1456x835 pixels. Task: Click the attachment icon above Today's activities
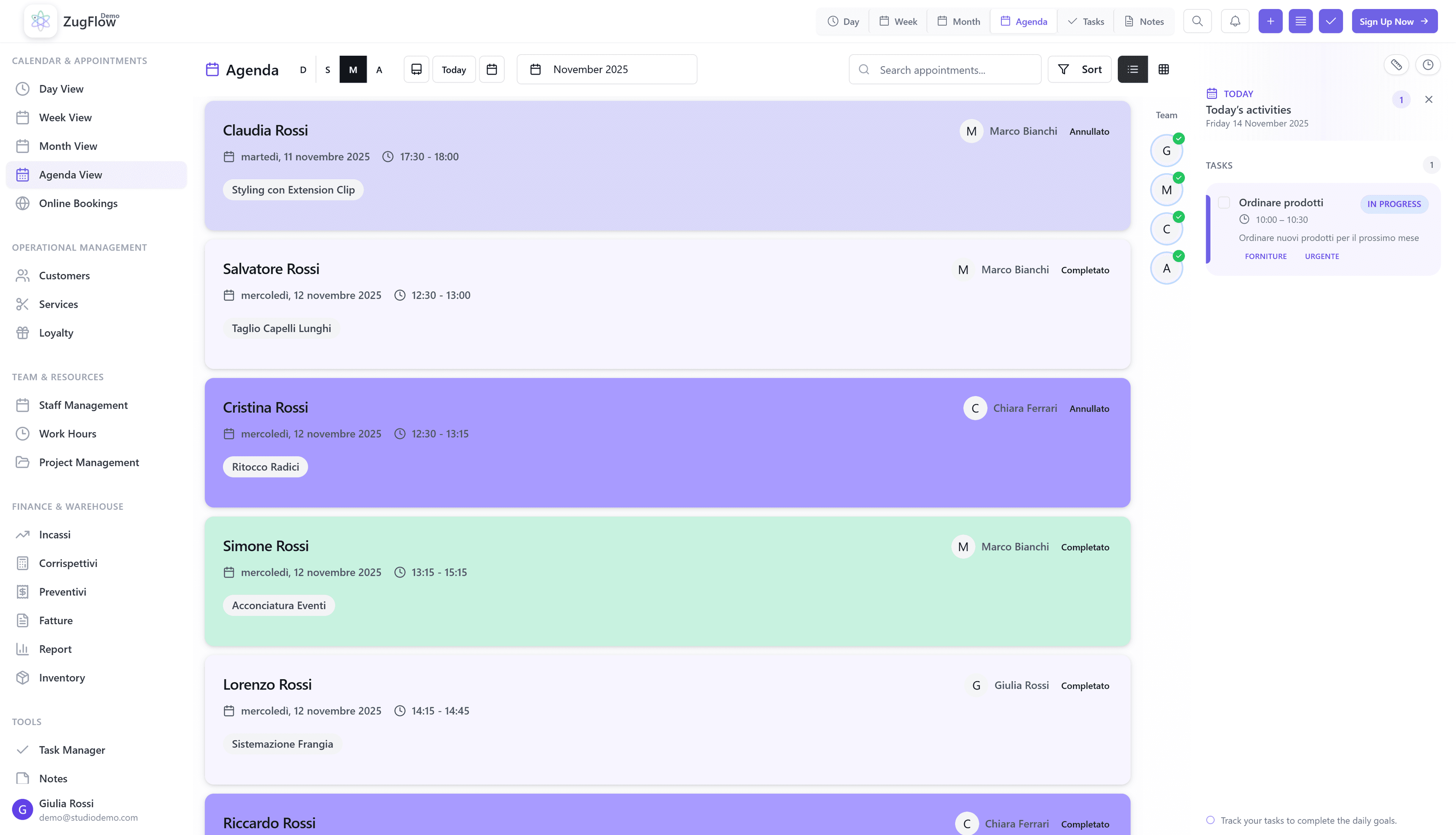pyautogui.click(x=1397, y=65)
